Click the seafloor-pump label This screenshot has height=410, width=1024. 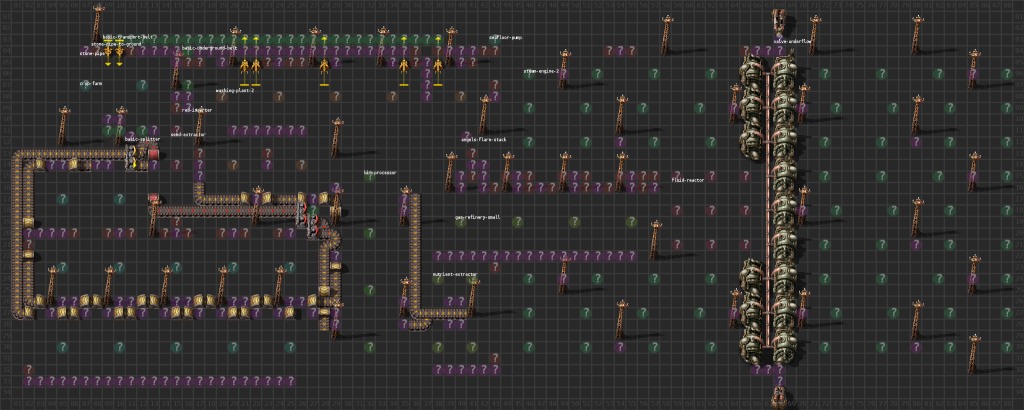(x=505, y=38)
